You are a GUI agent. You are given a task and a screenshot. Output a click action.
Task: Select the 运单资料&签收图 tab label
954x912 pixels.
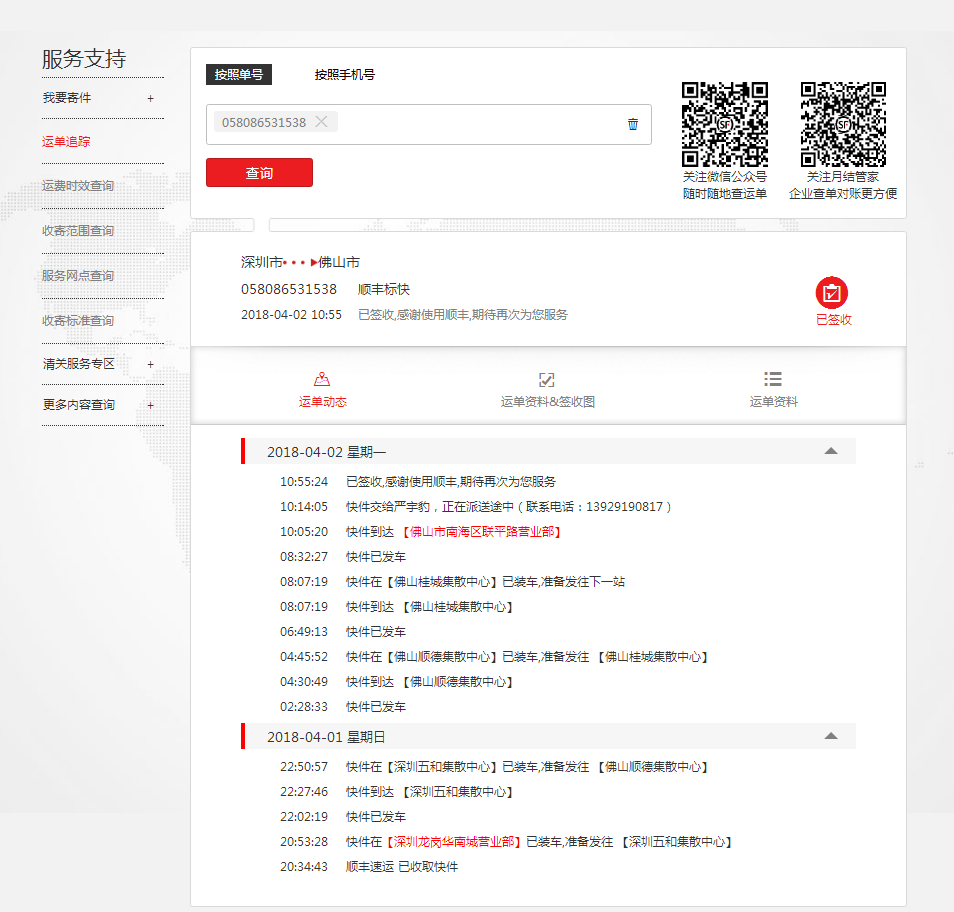click(x=548, y=402)
